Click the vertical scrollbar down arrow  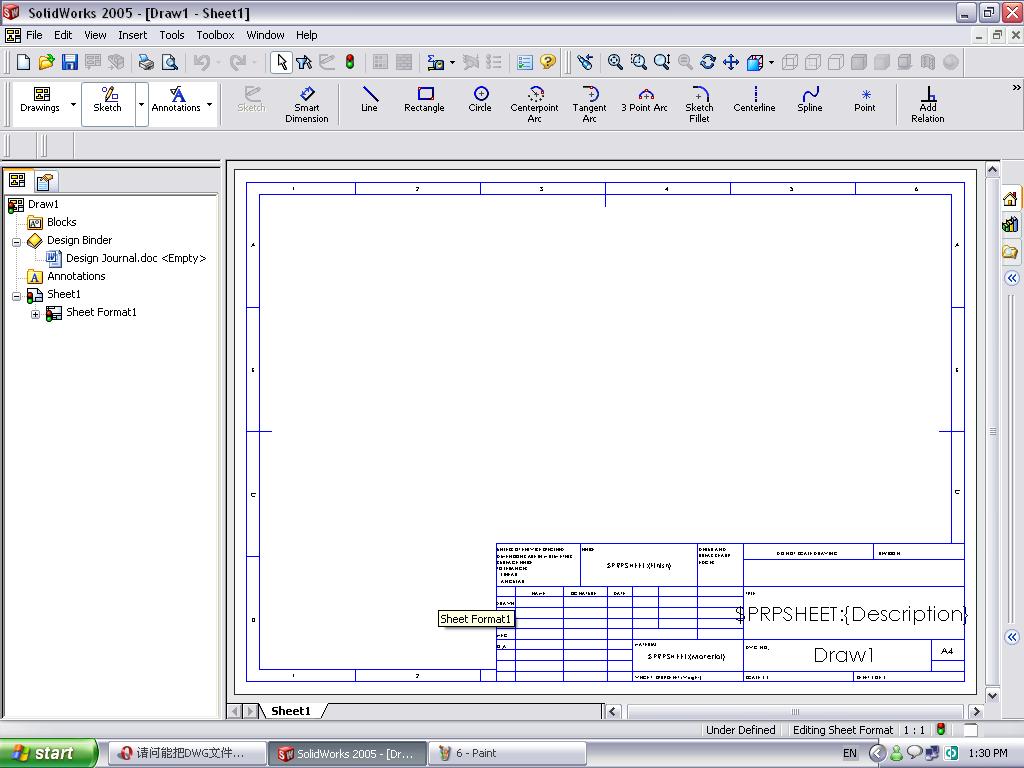pyautogui.click(x=992, y=696)
